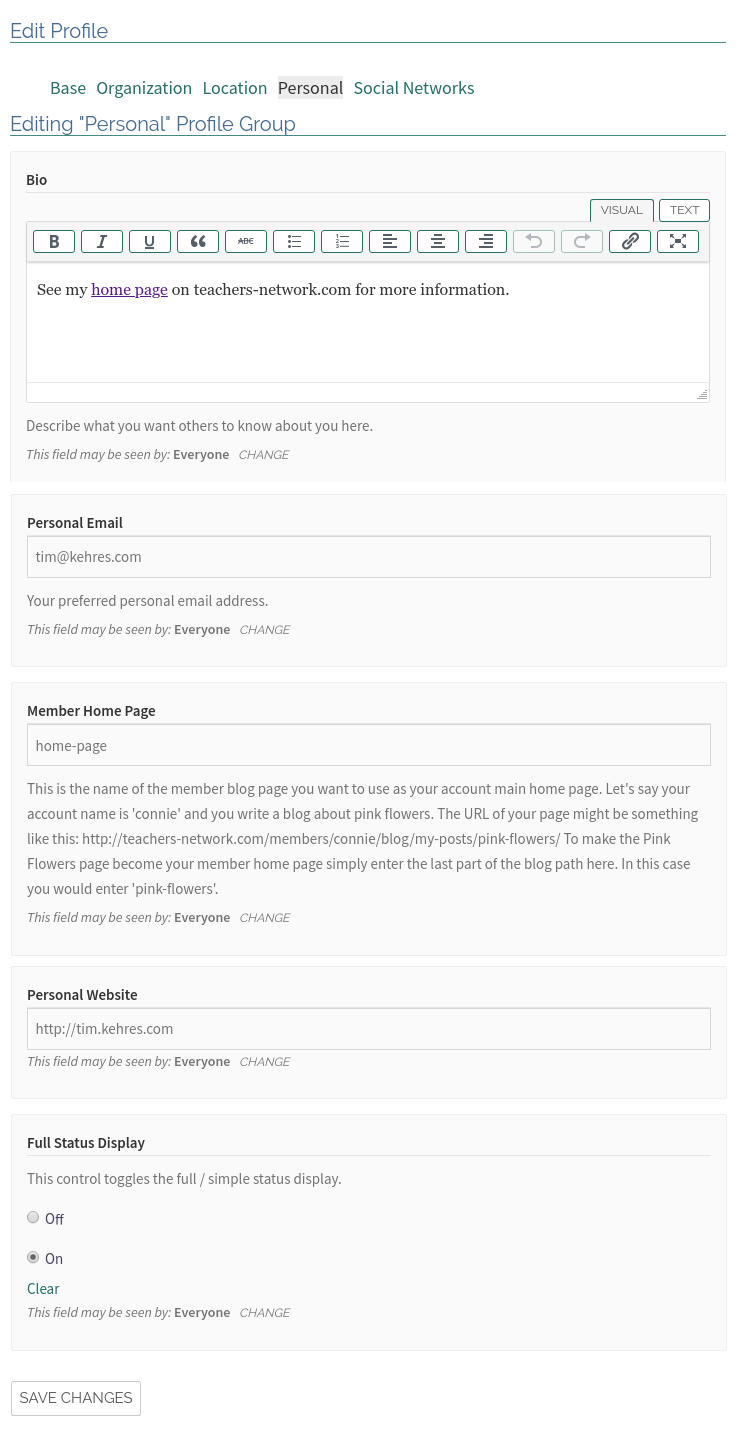Create a bulleted list in the Bio

pyautogui.click(x=294, y=241)
